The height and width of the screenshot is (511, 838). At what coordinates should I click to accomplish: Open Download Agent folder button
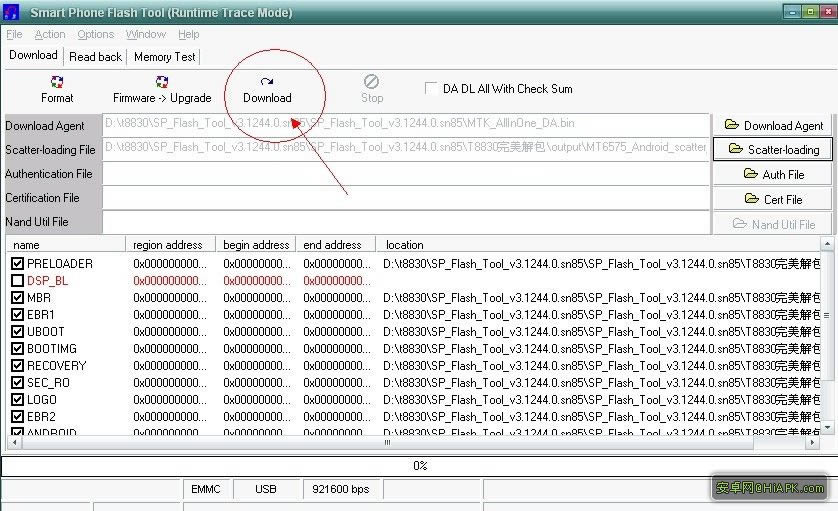point(773,125)
